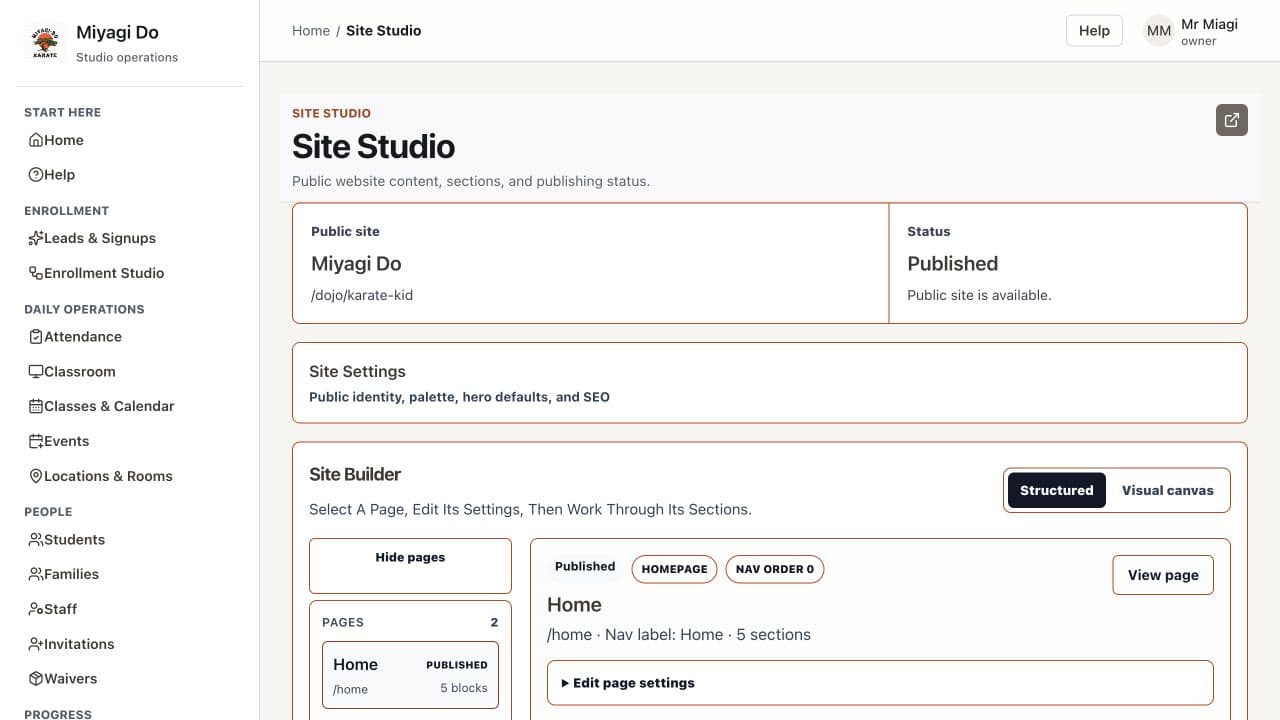Click the Families people icon
Screen dimensions: 1280x720
(36, 574)
